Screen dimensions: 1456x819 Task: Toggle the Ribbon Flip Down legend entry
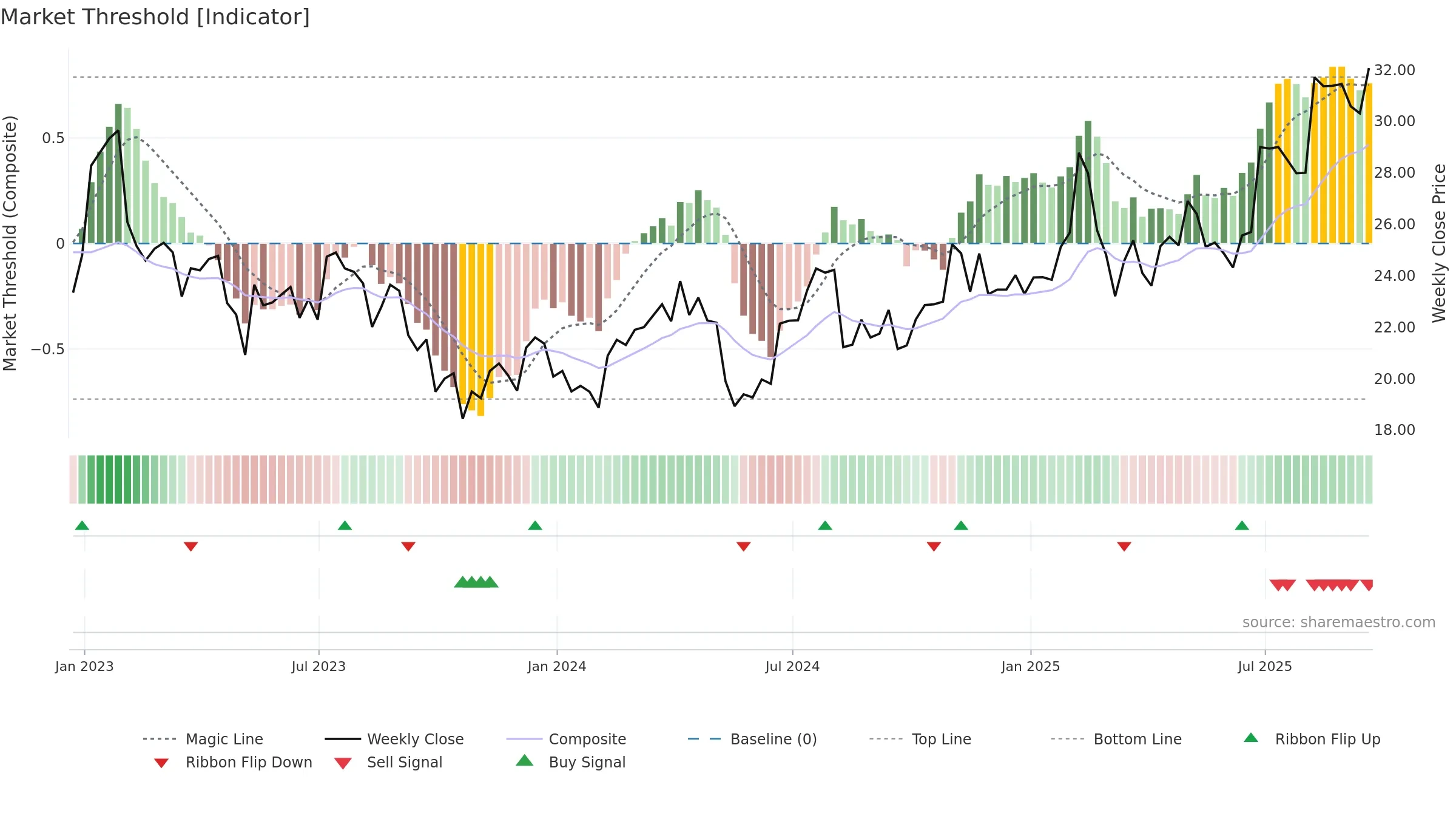(x=233, y=762)
